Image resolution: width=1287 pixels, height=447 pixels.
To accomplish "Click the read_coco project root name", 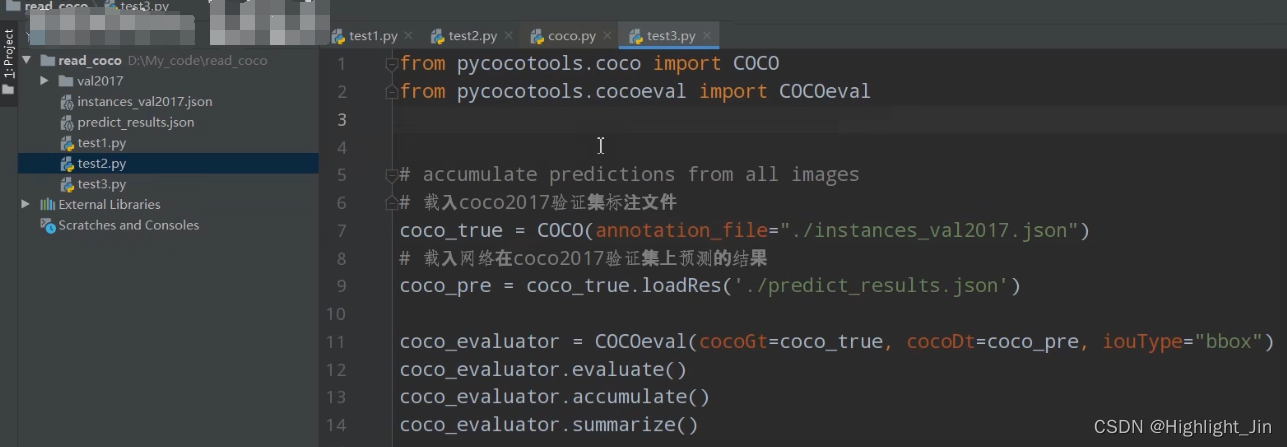I will [90, 60].
